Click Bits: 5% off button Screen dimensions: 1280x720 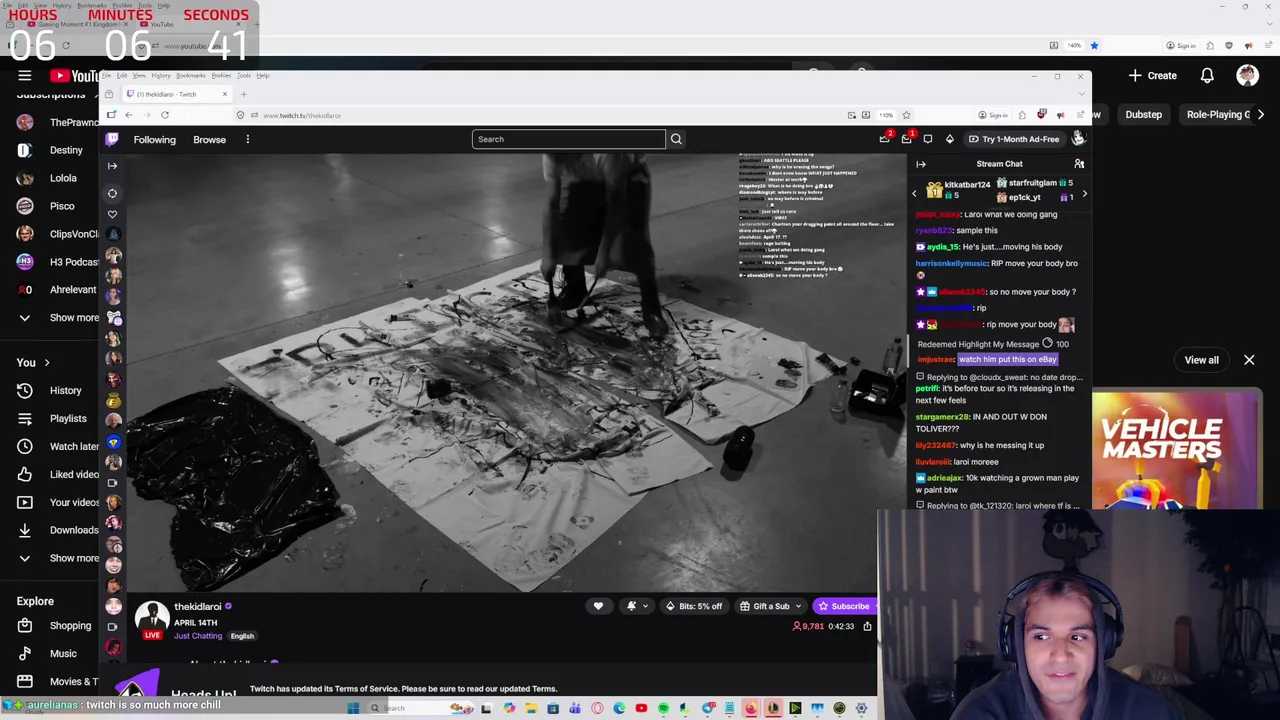point(693,606)
